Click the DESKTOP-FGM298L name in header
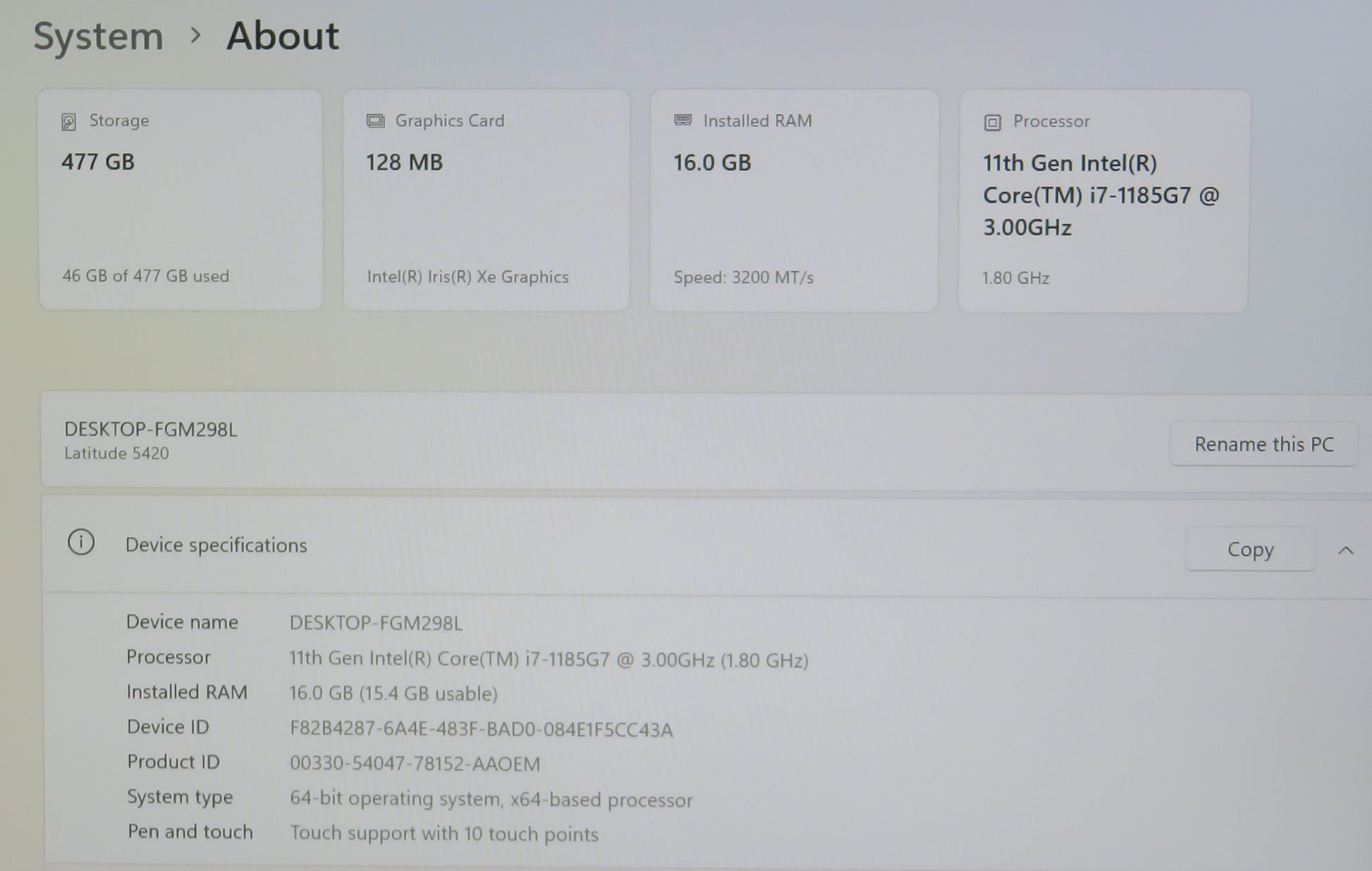The height and width of the screenshot is (871, 1372). click(151, 429)
